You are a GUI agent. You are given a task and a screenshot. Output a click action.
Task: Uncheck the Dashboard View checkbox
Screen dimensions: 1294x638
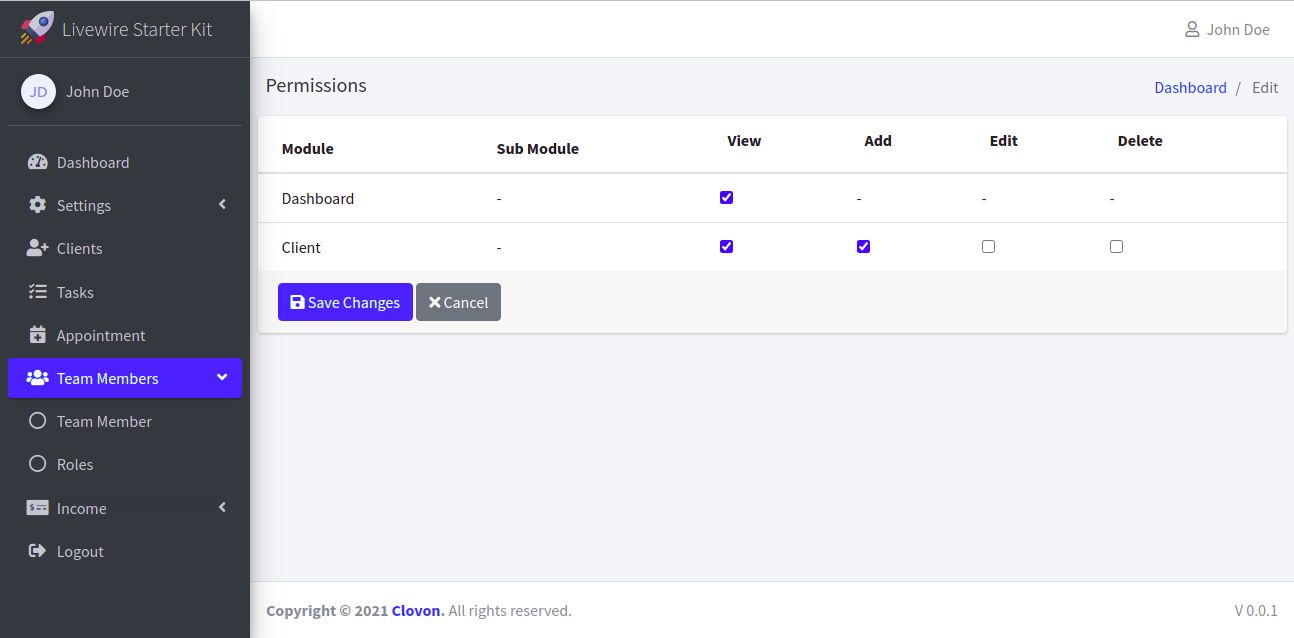point(726,197)
